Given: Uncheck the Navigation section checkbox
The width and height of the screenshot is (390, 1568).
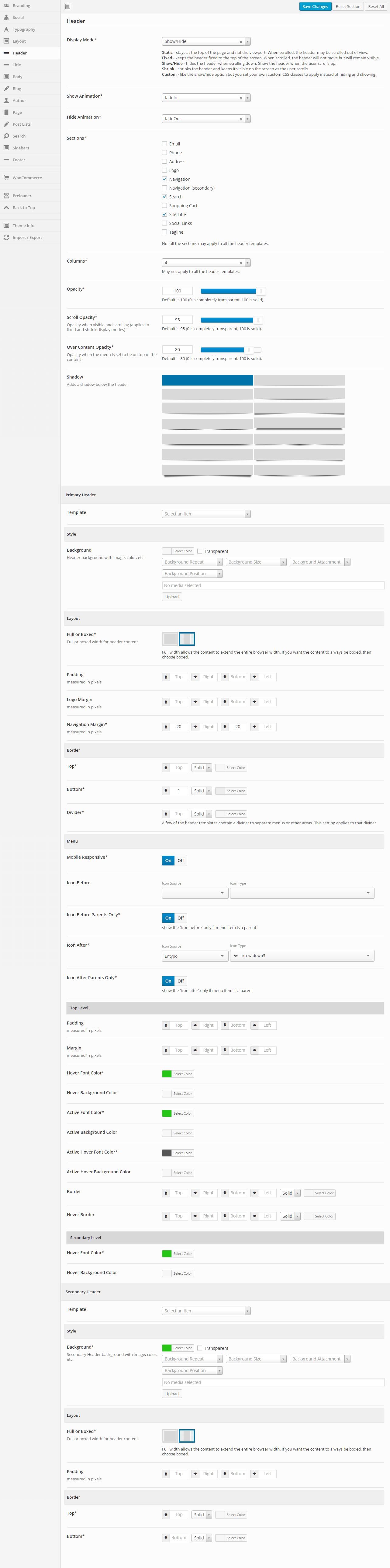Looking at the screenshot, I should coord(164,179).
